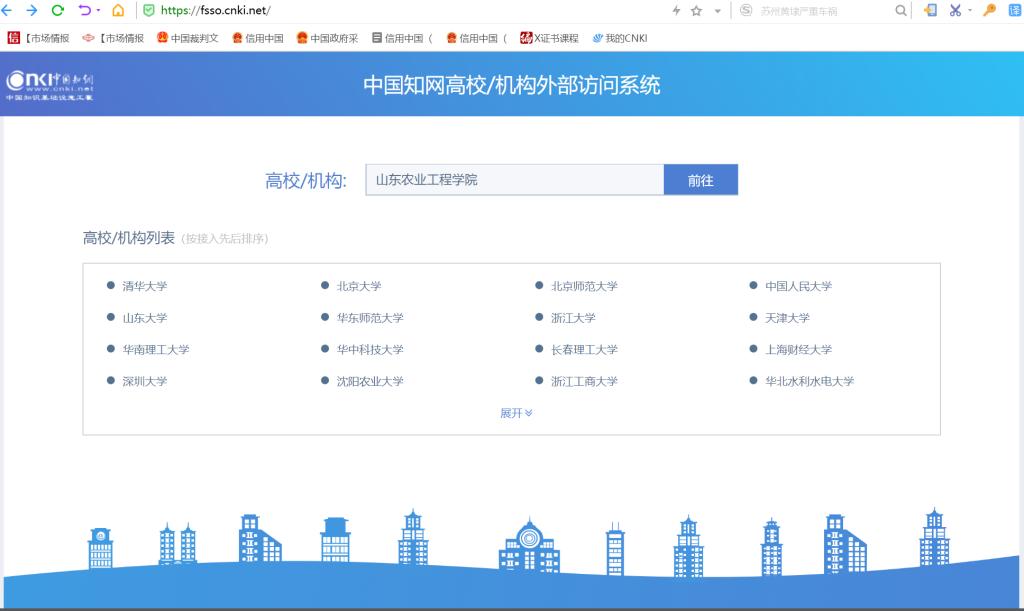This screenshot has width=1024, height=611.
Task: Click the 高校/机构 input field
Action: pyautogui.click(x=514, y=180)
